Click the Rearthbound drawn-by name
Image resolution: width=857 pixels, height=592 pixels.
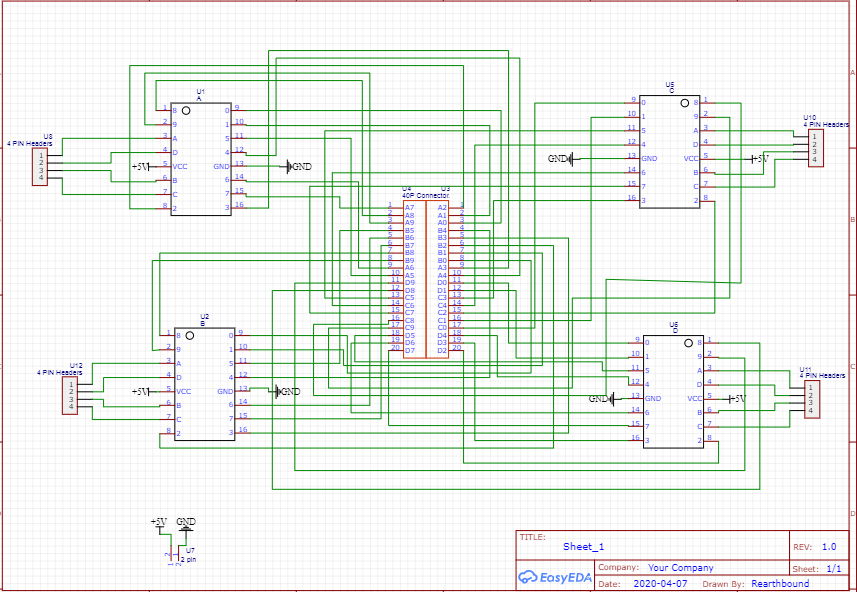coord(780,583)
